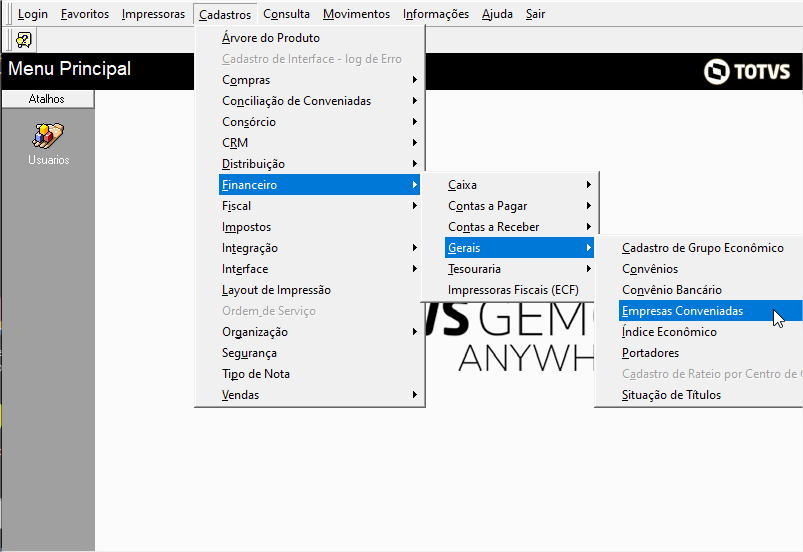The image size is (803, 552).
Task: Open the Favoritos menu
Action: [x=84, y=14]
